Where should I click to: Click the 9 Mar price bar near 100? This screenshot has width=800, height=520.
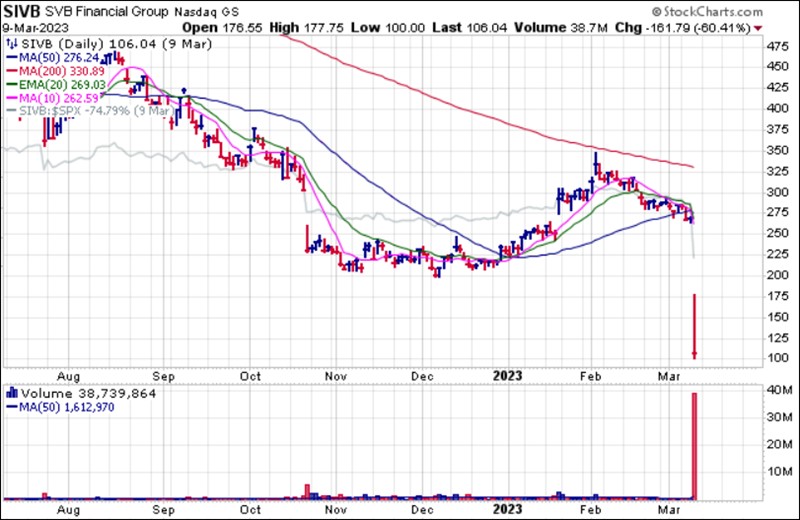694,326
